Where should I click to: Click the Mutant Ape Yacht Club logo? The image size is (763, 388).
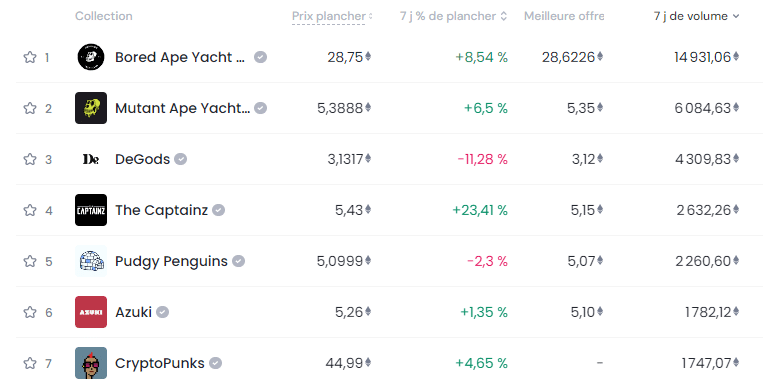(91, 108)
